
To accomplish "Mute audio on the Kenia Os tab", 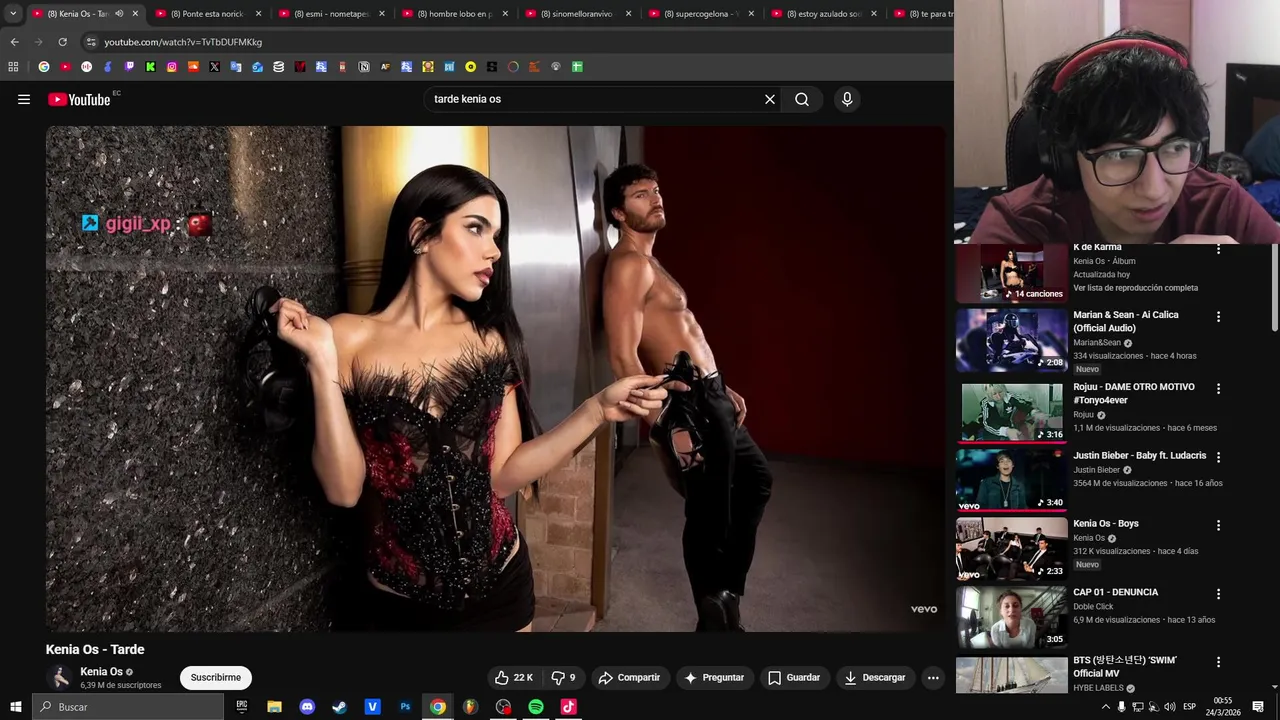I will [118, 14].
